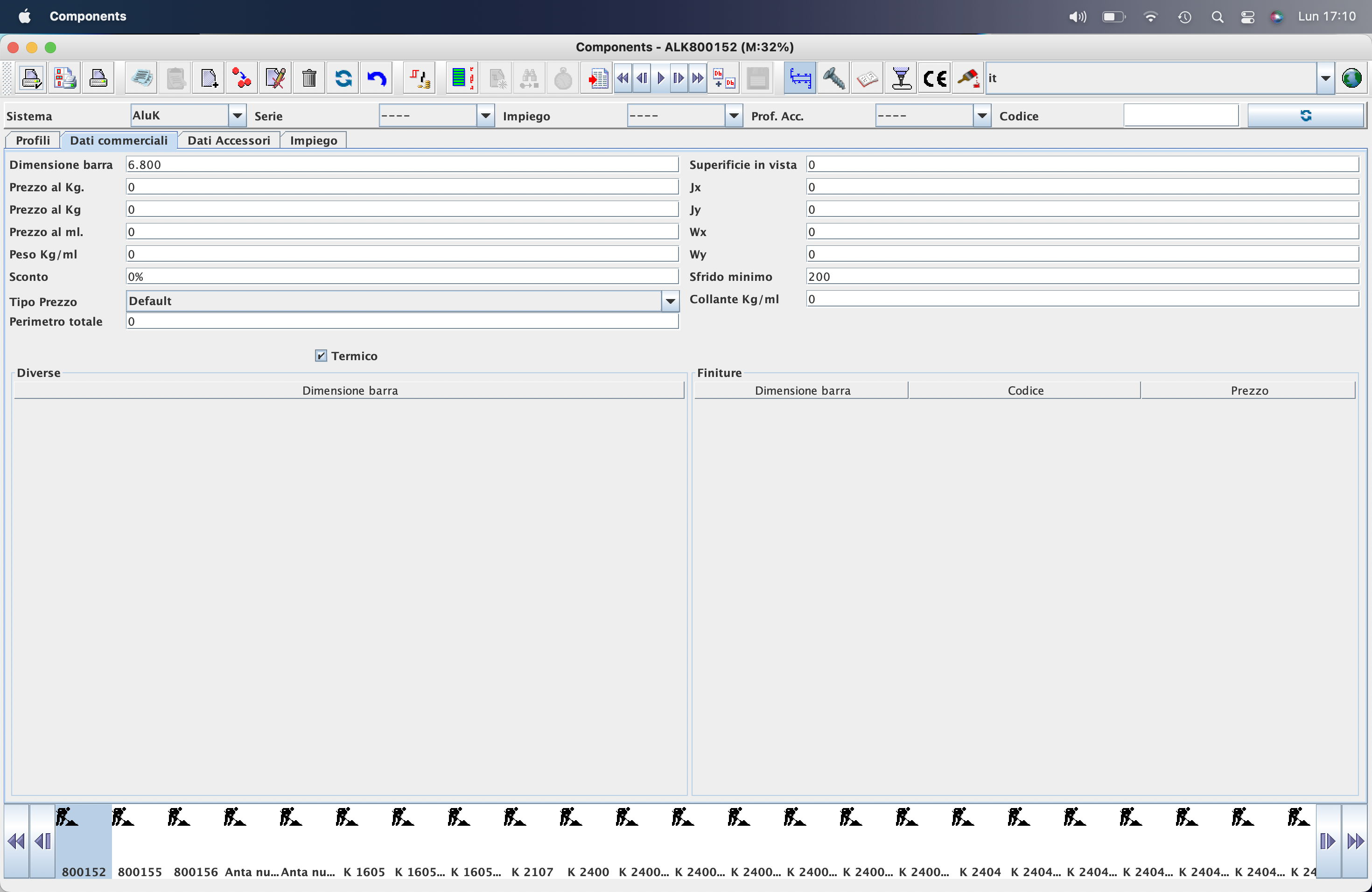Click the copy stacked-sheets icon

point(142,78)
